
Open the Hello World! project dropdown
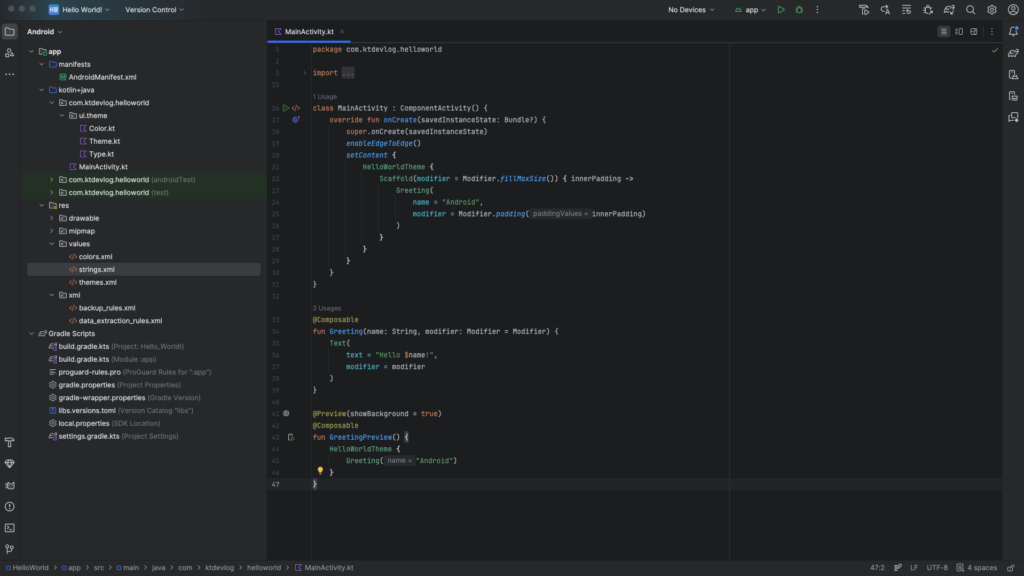(x=79, y=10)
